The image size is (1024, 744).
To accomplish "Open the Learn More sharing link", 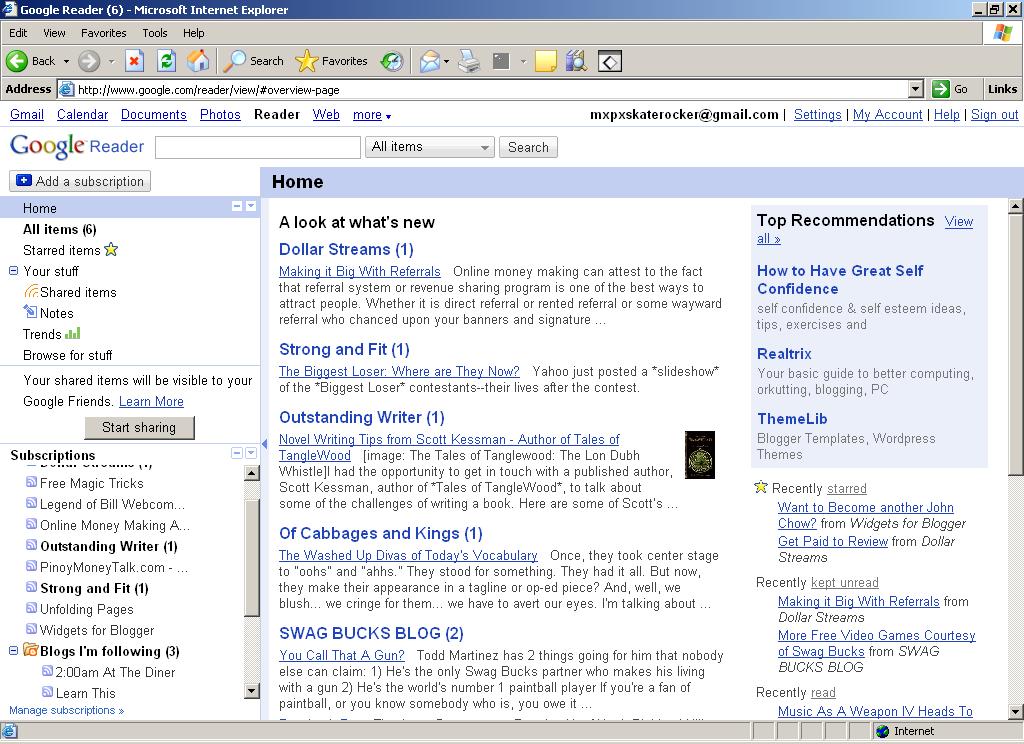I will (x=151, y=401).
